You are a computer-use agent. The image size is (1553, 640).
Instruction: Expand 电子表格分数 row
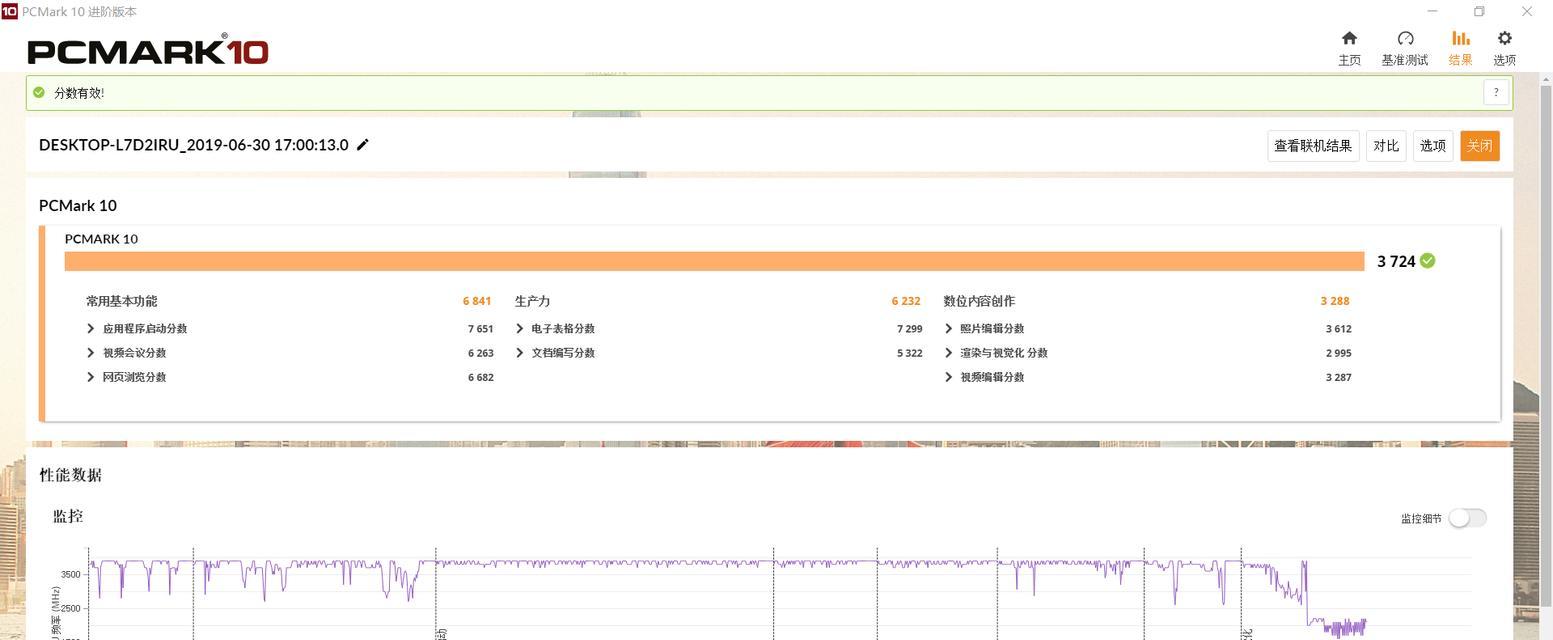520,329
